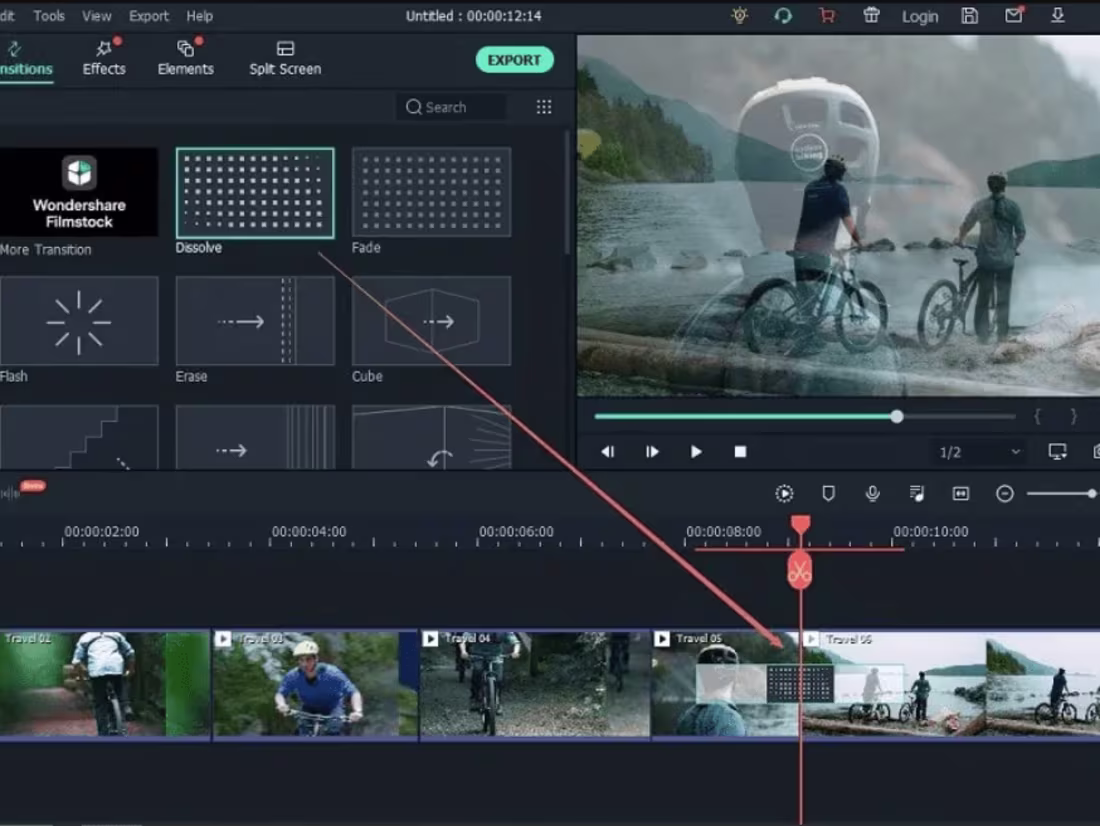Image resolution: width=1100 pixels, height=826 pixels.
Task: Toggle fullscreen preview below the player
Action: [x=1057, y=451]
